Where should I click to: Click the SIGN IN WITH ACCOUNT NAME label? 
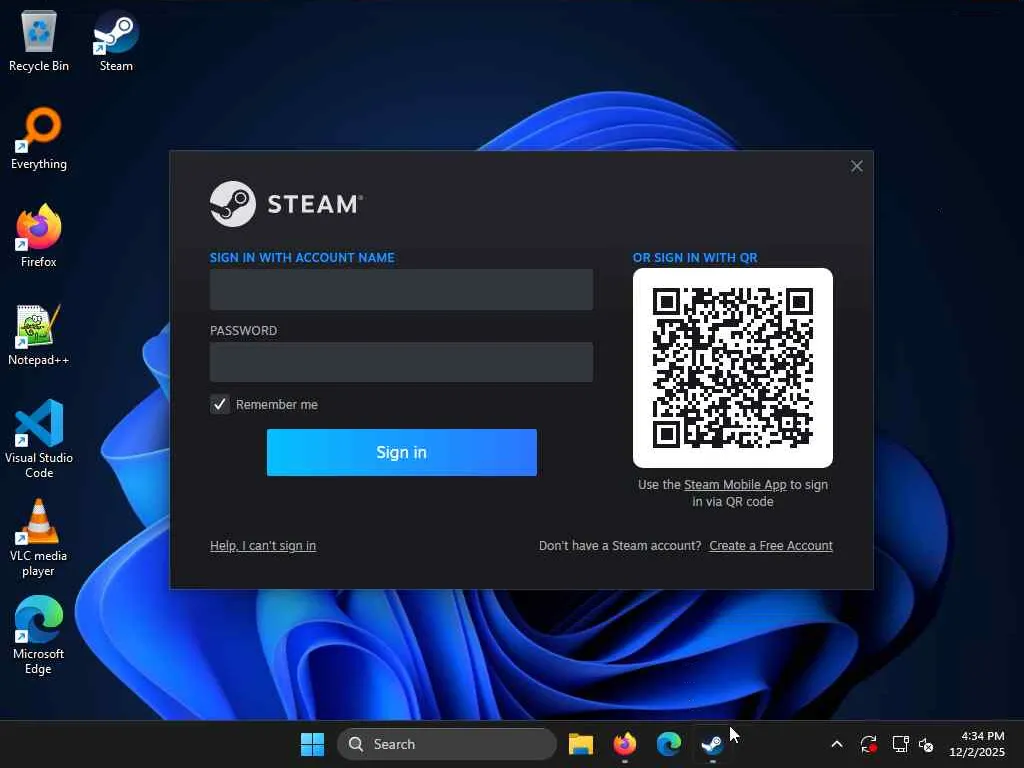tap(302, 257)
